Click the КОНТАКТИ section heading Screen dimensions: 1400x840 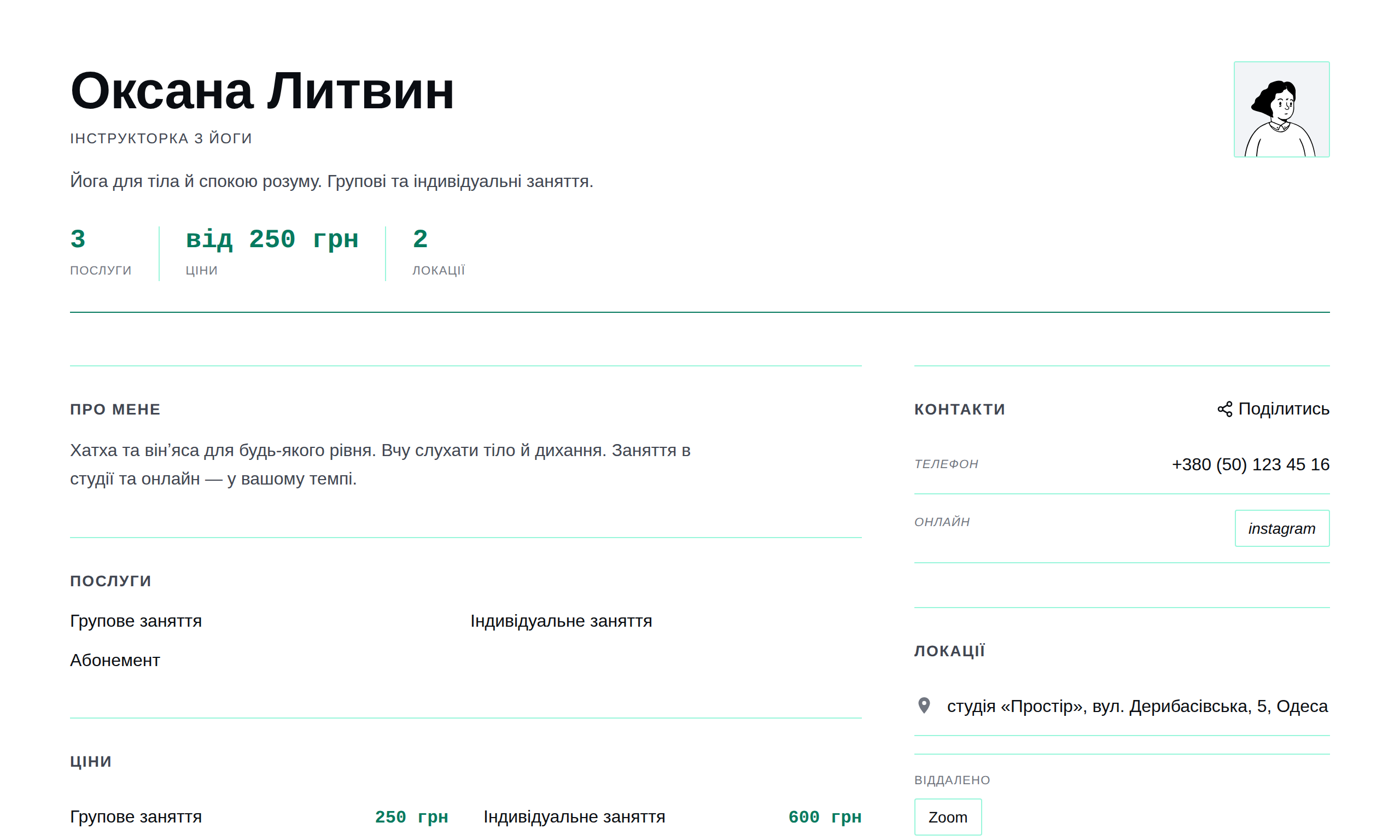coord(960,409)
